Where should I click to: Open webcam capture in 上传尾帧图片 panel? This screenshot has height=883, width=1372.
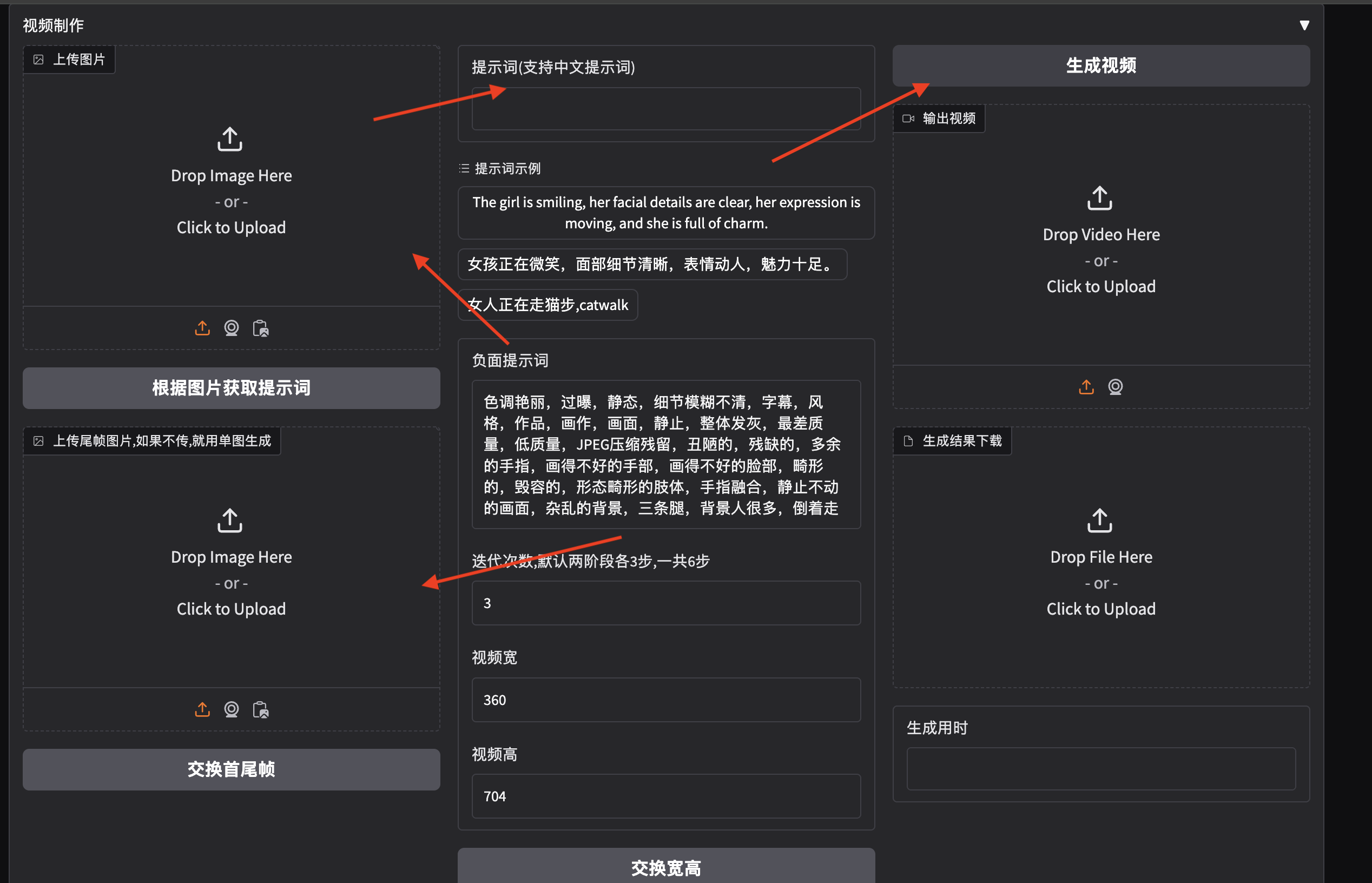pos(231,709)
